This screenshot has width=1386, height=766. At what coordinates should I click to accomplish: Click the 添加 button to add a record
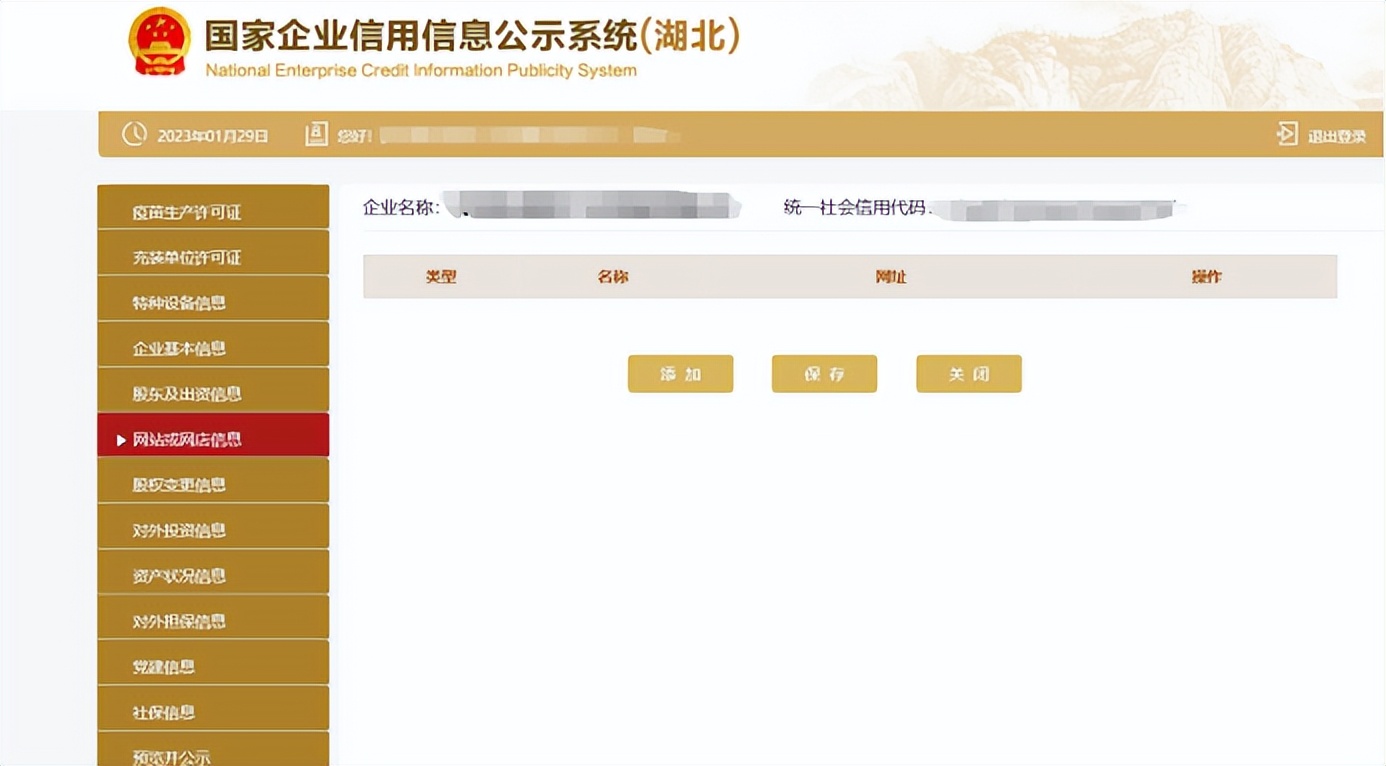pos(681,373)
